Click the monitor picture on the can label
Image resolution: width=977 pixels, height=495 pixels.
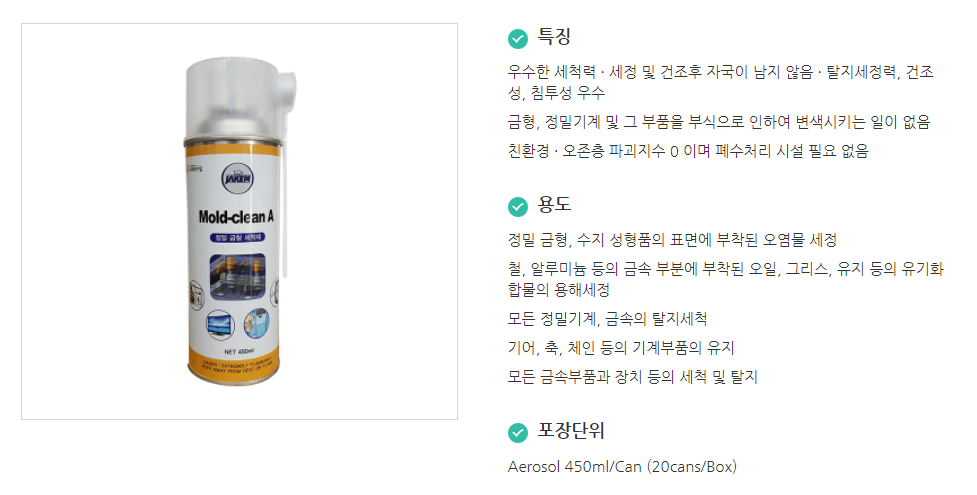pyautogui.click(x=220, y=325)
